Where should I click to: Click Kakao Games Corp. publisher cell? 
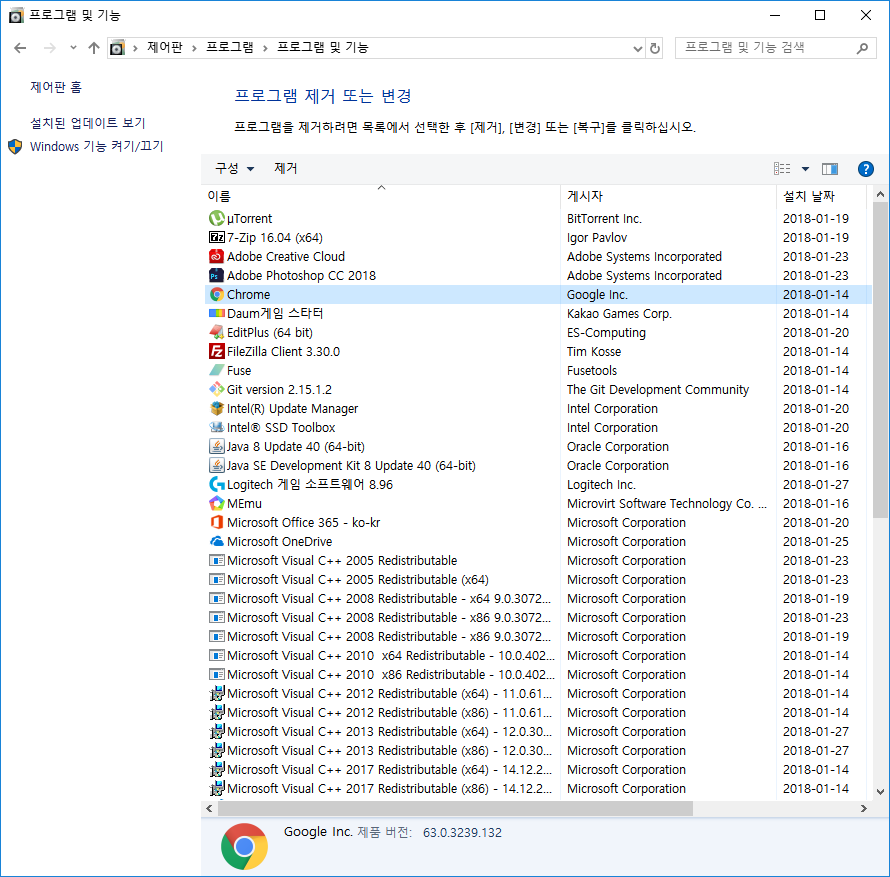pyautogui.click(x=619, y=313)
